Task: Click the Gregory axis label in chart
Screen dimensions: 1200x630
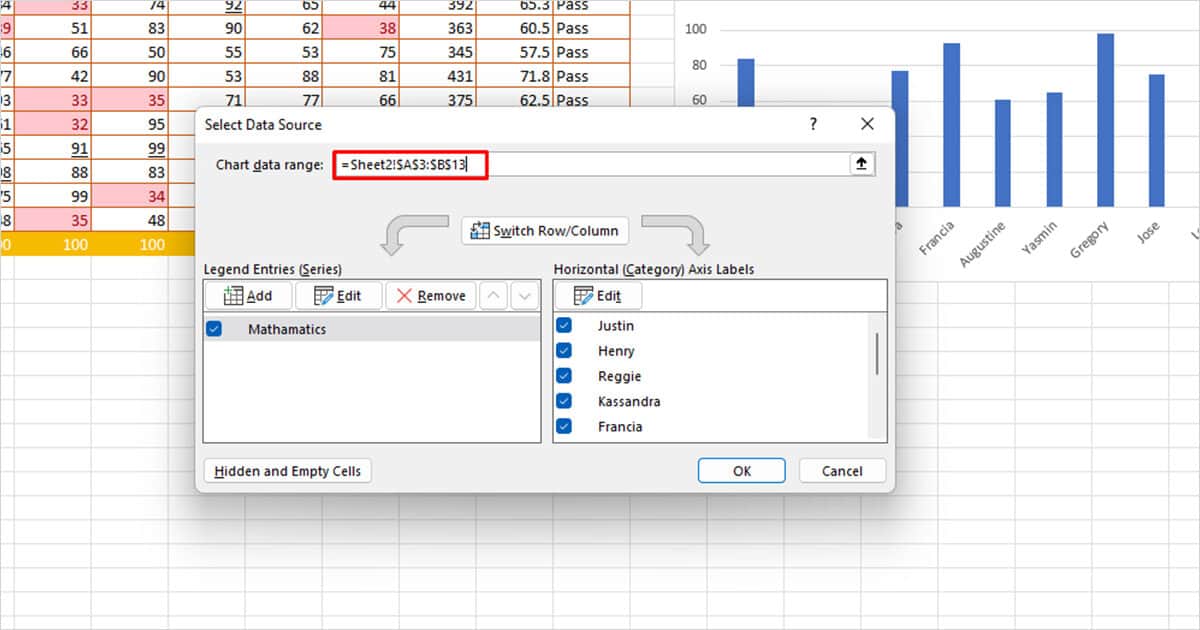Action: [x=1090, y=241]
